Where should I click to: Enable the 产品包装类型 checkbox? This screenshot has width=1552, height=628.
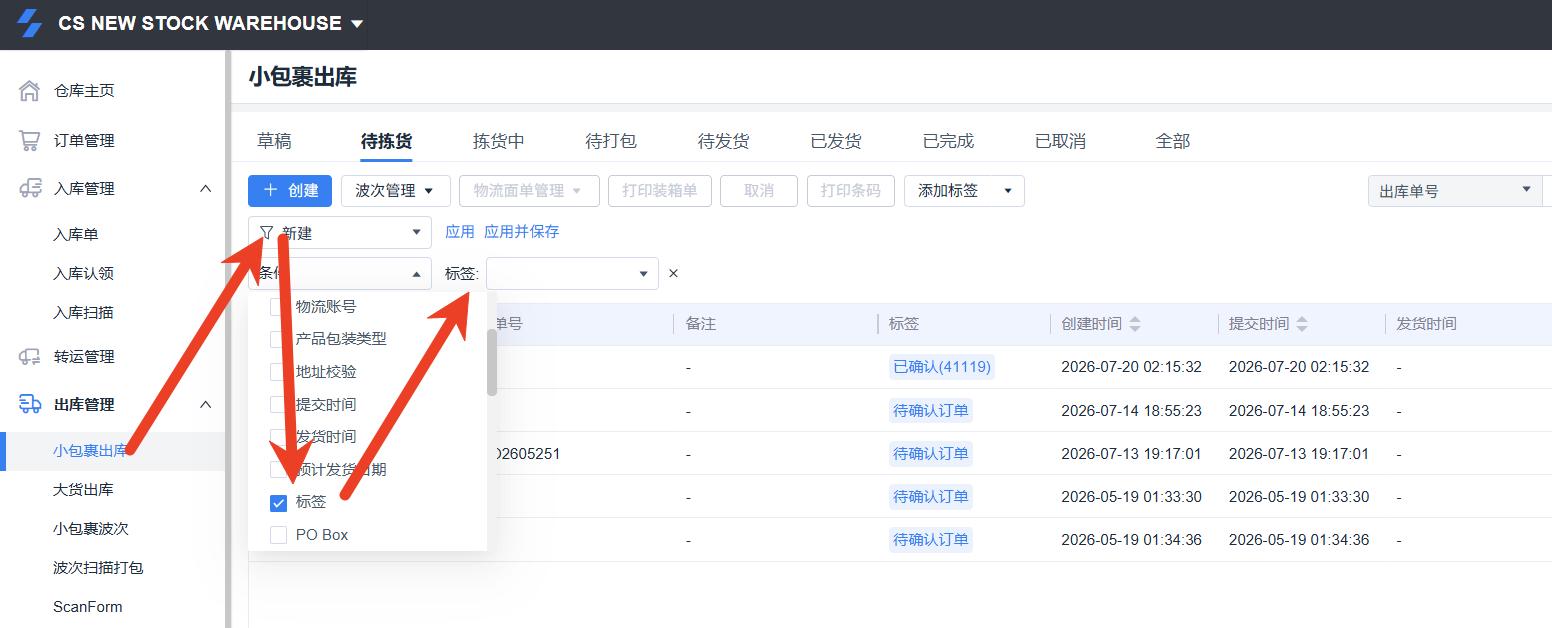[279, 339]
